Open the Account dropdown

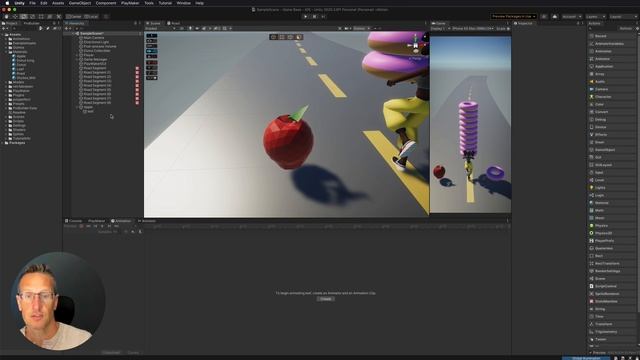pyautogui.click(x=571, y=17)
